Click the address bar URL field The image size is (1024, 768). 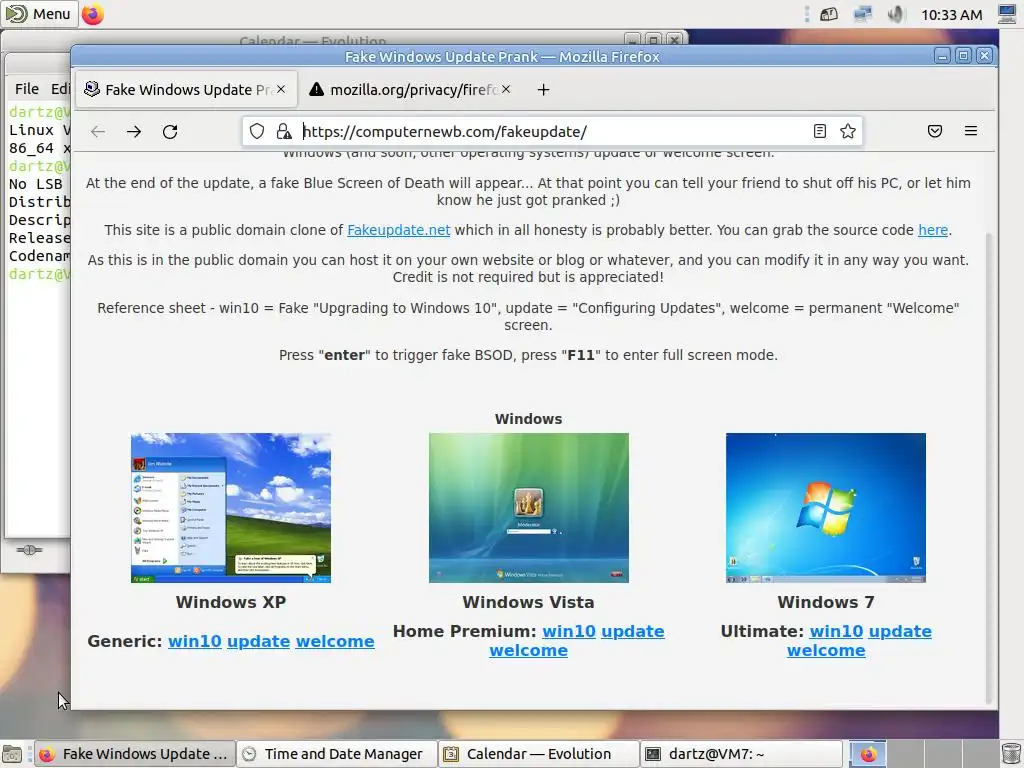552,132
